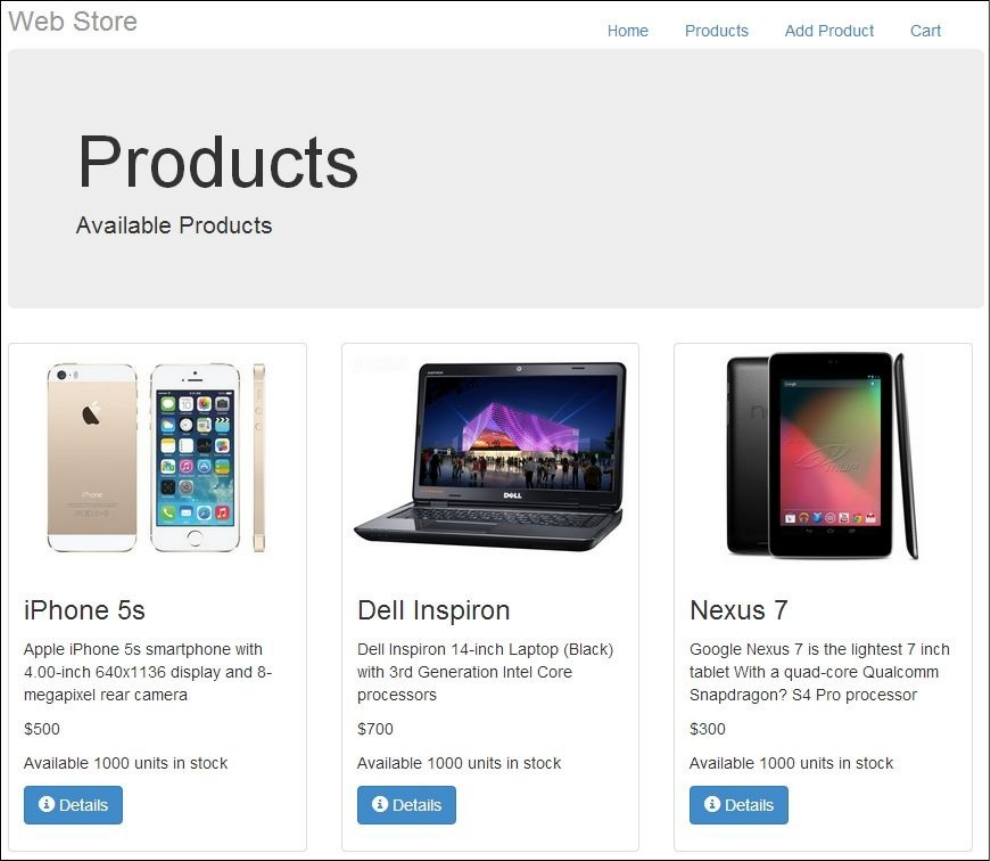Select the Nexus 7 product title
Viewport: 990px width, 861px height.
pos(739,610)
